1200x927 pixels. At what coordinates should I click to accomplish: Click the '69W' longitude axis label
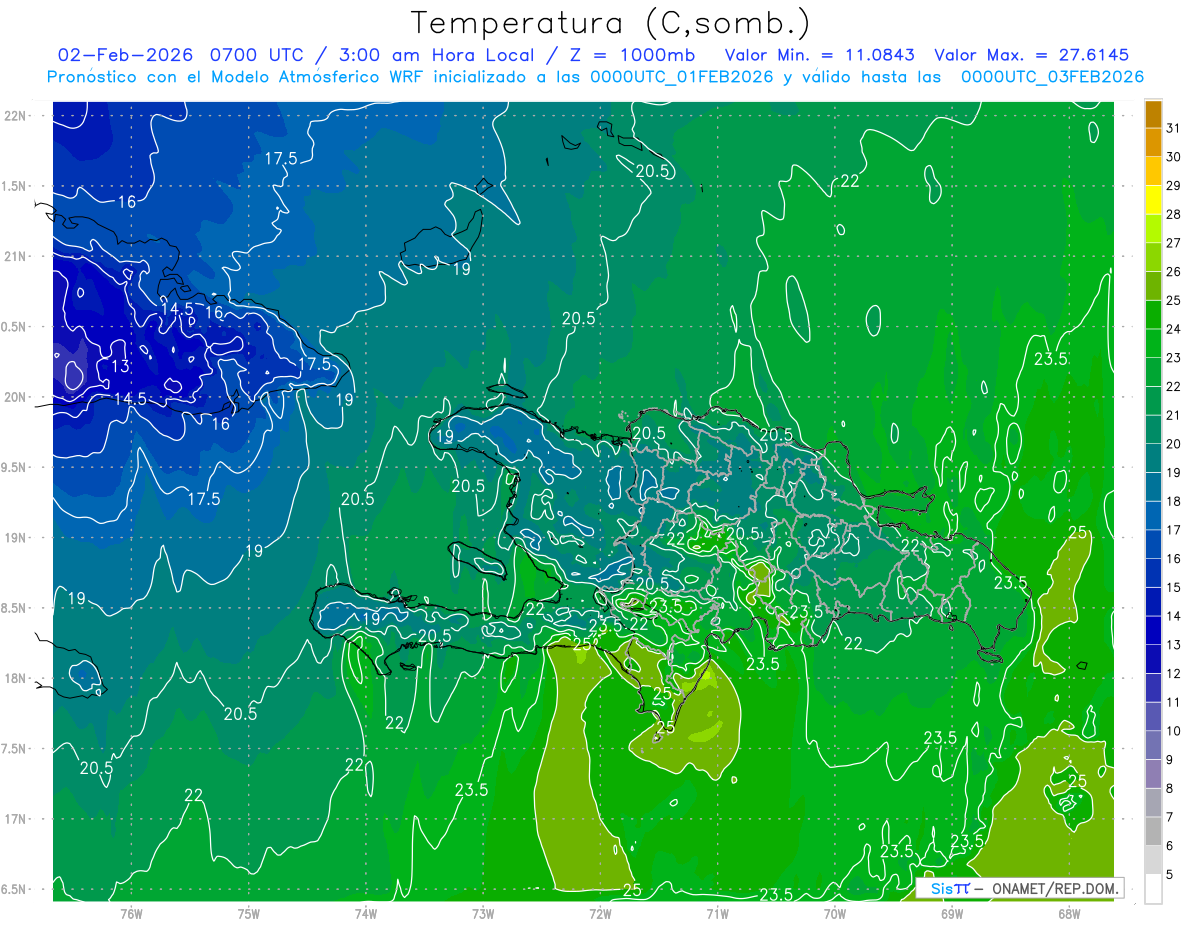point(952,913)
